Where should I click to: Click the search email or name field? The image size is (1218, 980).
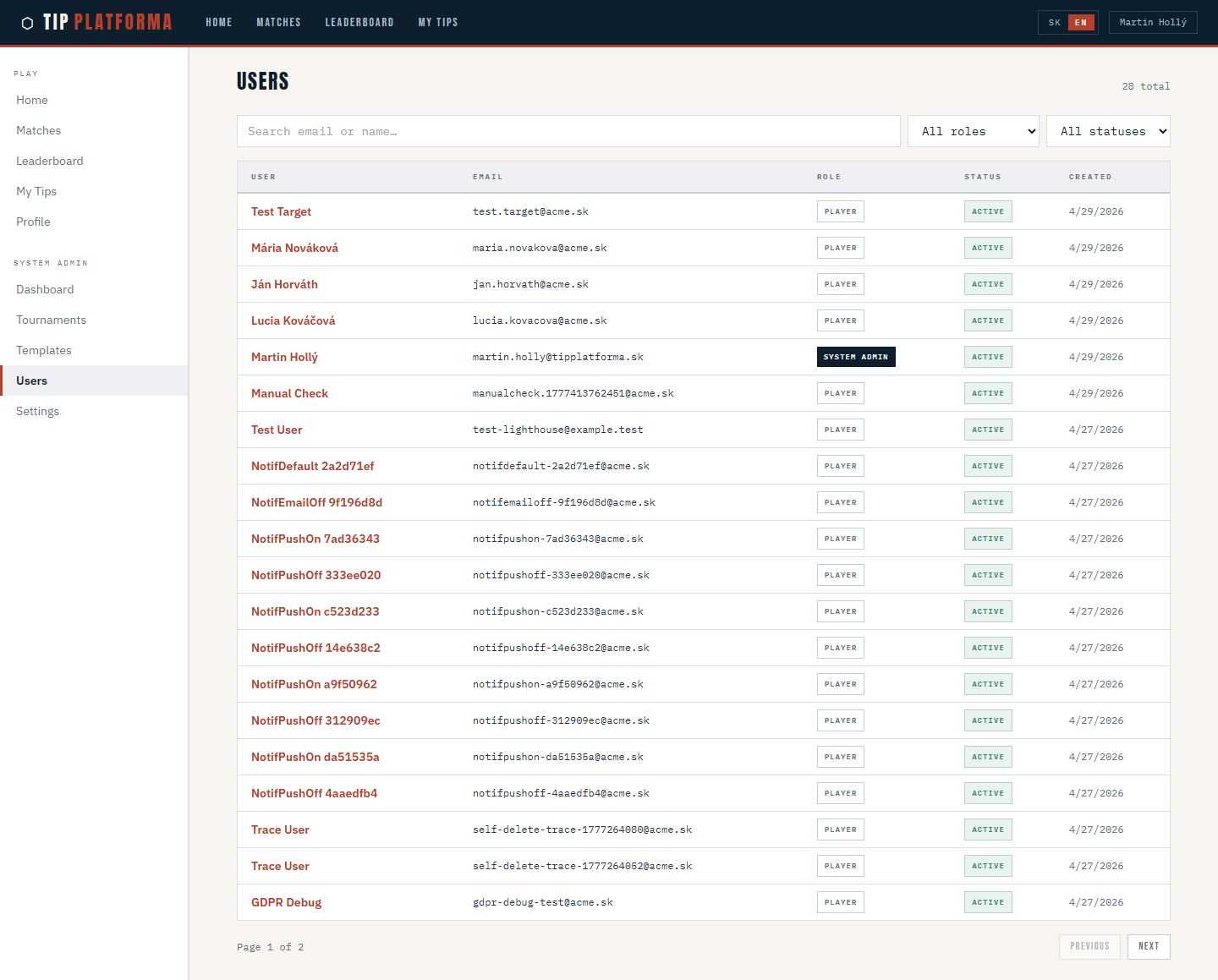click(568, 131)
